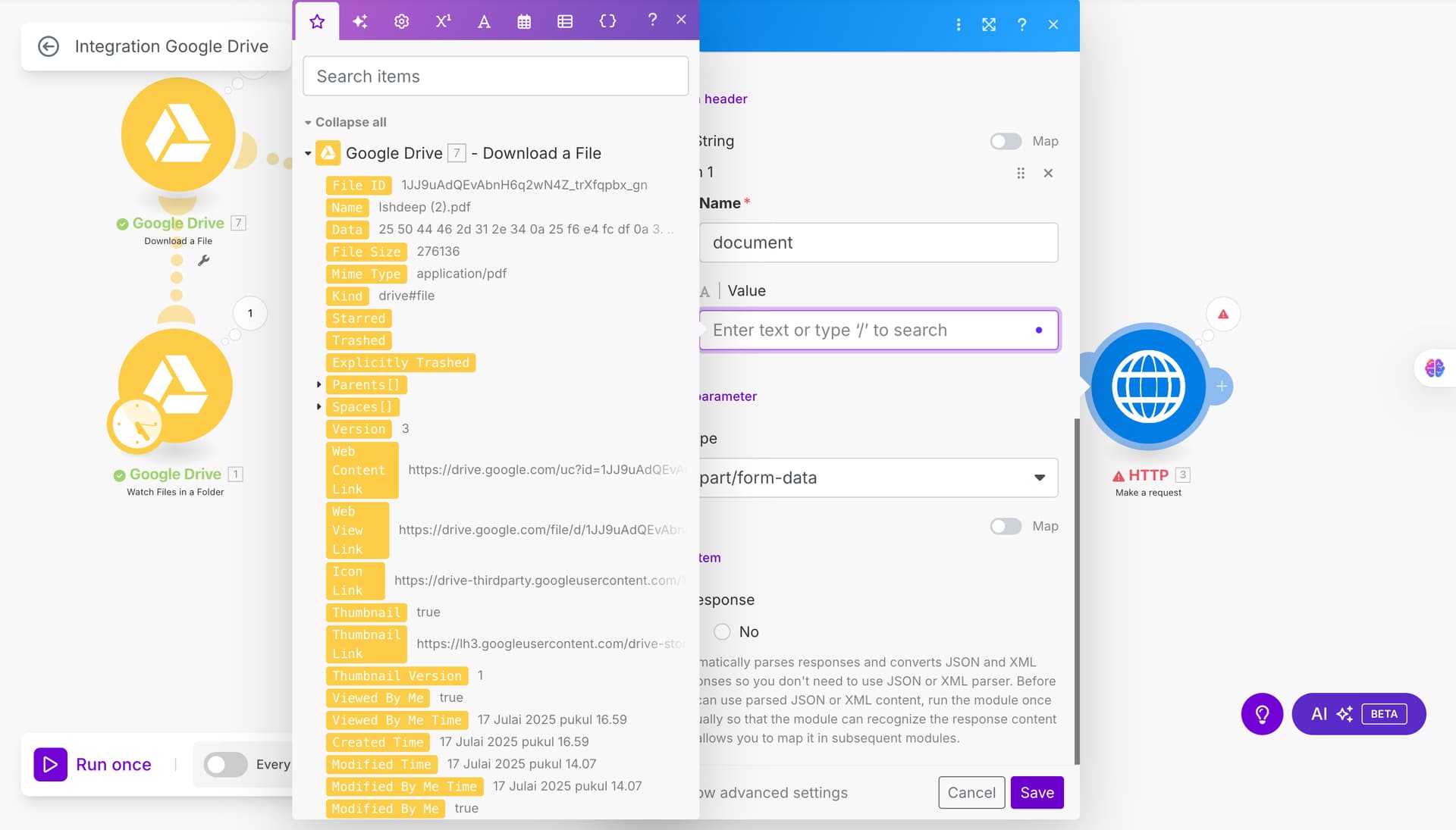Click the Name field containing document

(x=878, y=243)
